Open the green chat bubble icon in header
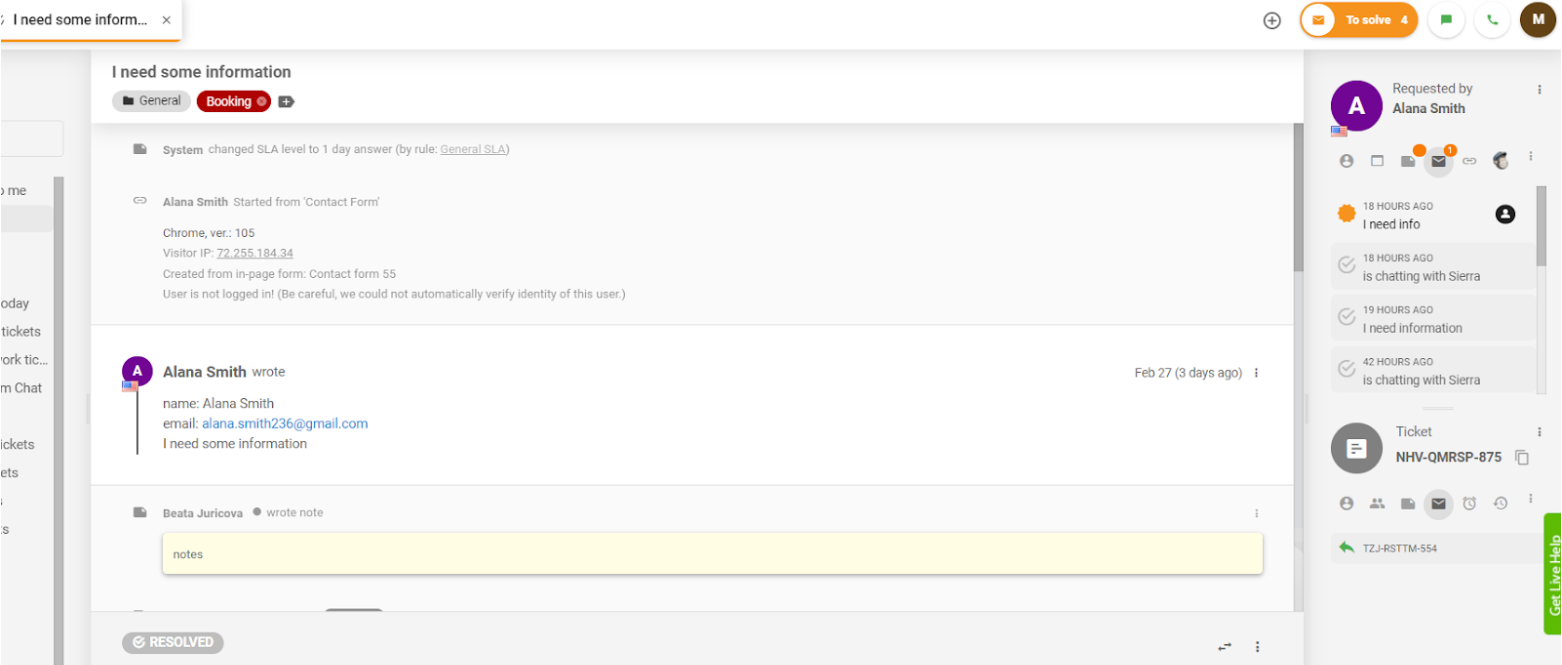Screen dimensions: 1562x665 1446,20
